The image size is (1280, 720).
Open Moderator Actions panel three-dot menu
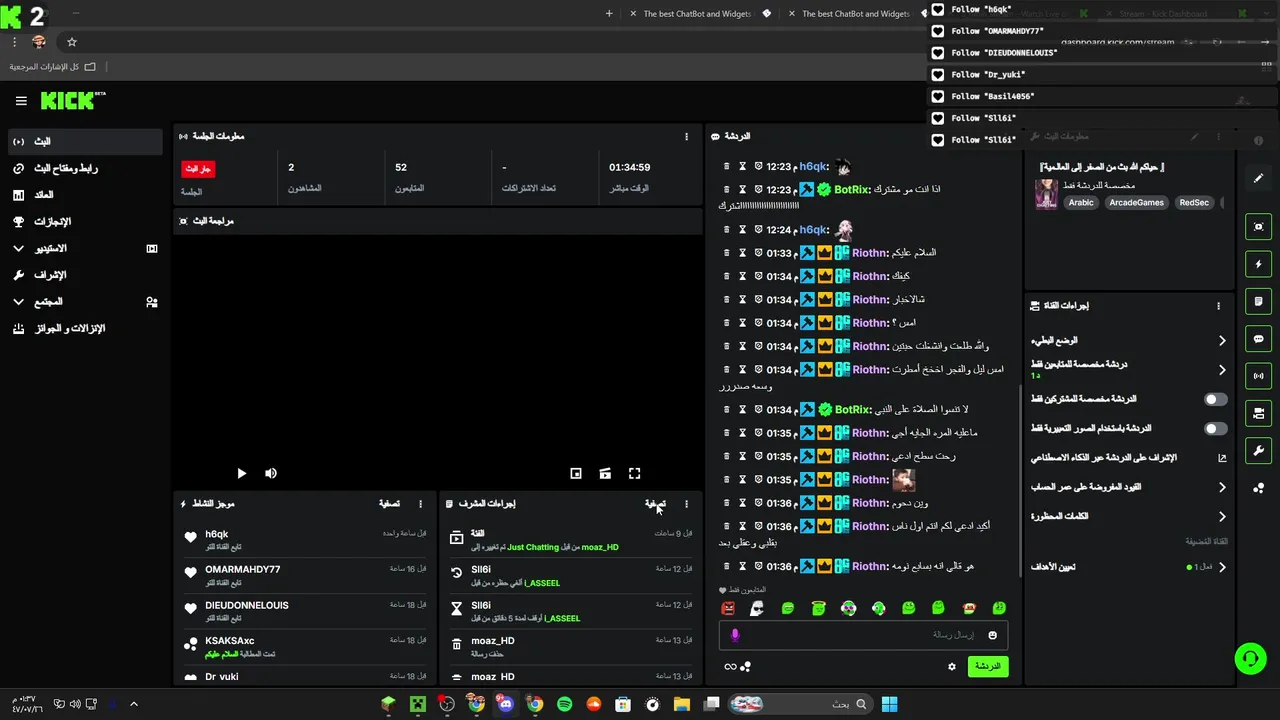pos(686,504)
